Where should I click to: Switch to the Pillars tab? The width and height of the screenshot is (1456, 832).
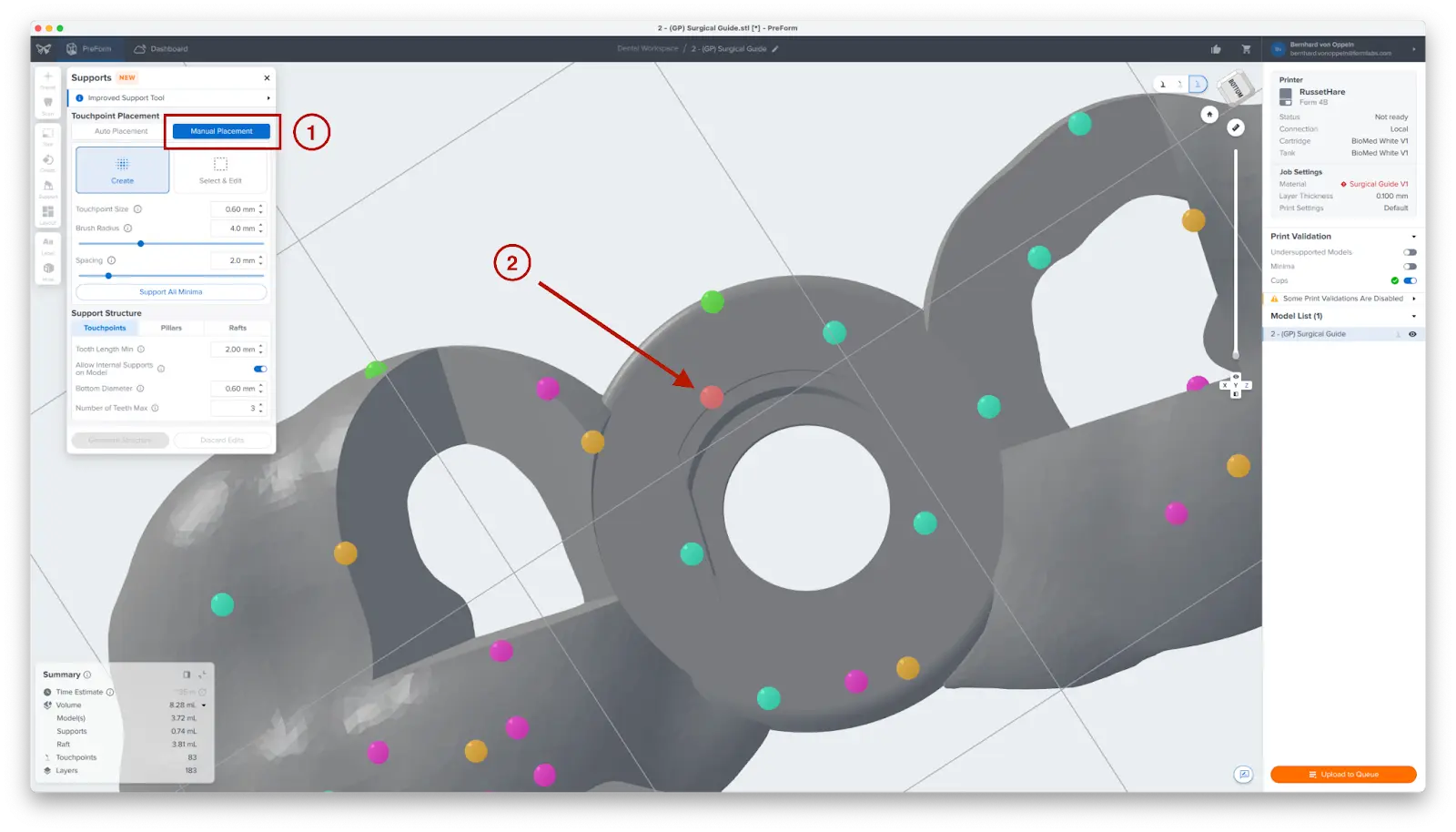point(172,328)
